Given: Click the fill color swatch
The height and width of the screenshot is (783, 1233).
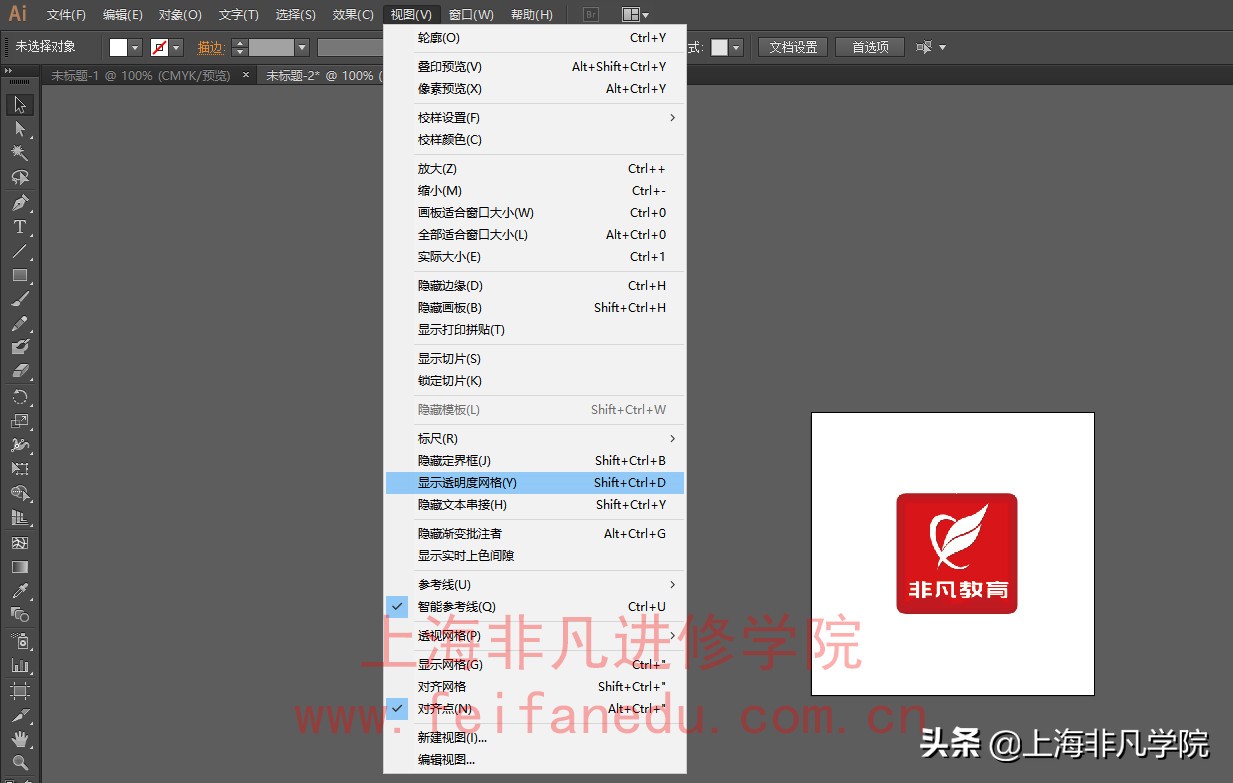Looking at the screenshot, I should (116, 46).
